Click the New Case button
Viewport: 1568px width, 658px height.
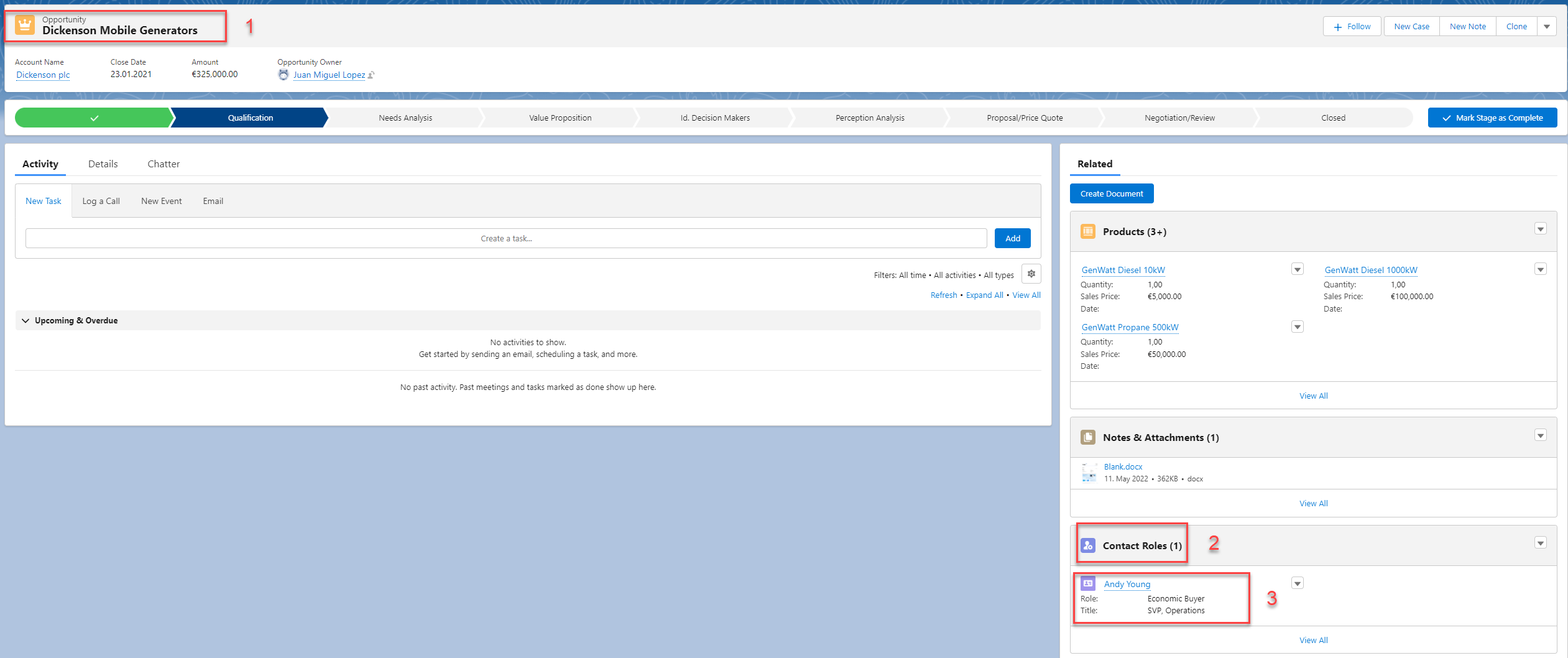point(1411,26)
